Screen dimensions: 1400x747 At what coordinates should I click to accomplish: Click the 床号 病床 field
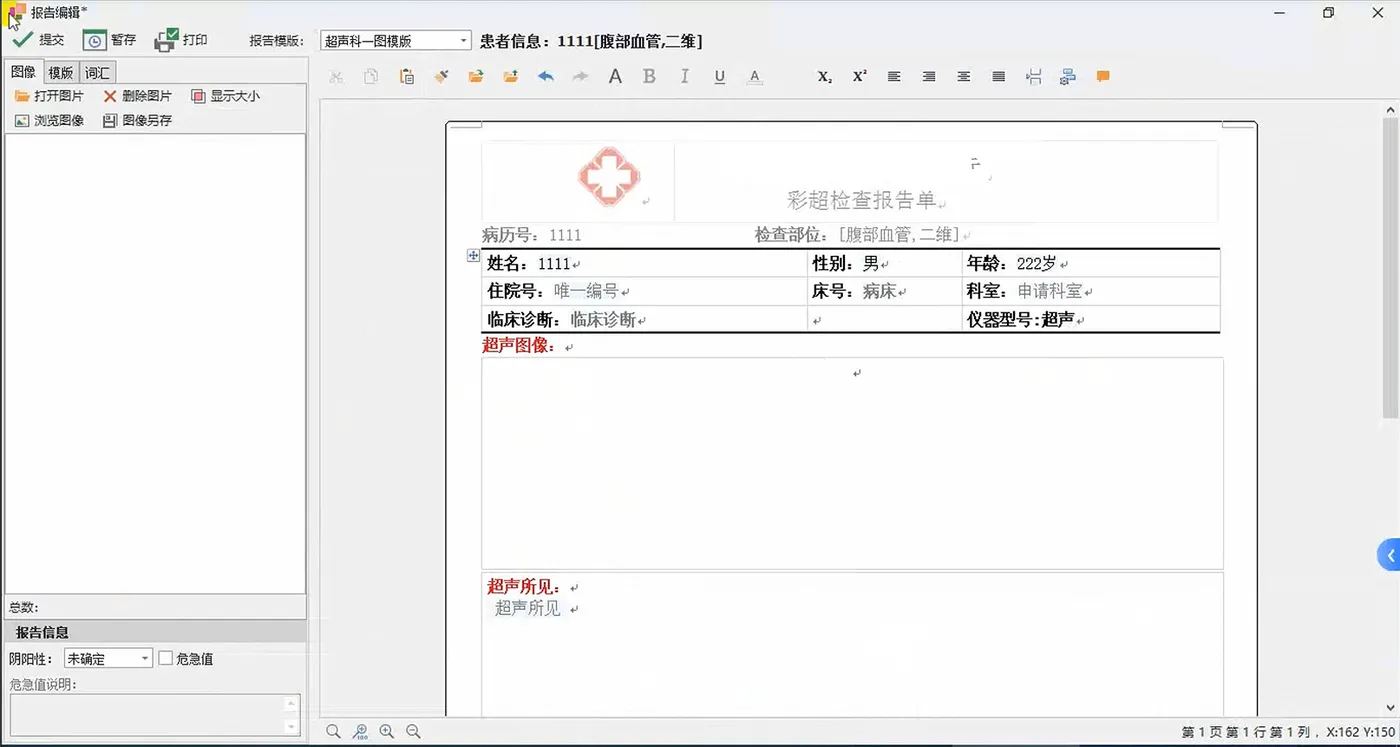pyautogui.click(x=884, y=291)
